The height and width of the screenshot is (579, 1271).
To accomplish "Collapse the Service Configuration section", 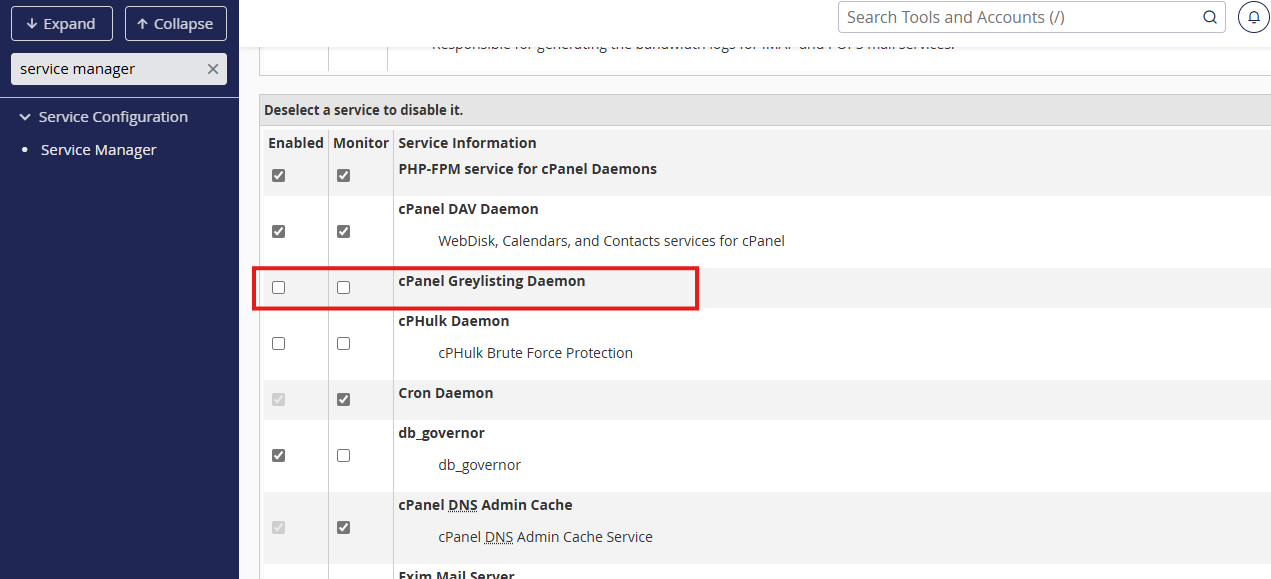I will coord(25,117).
